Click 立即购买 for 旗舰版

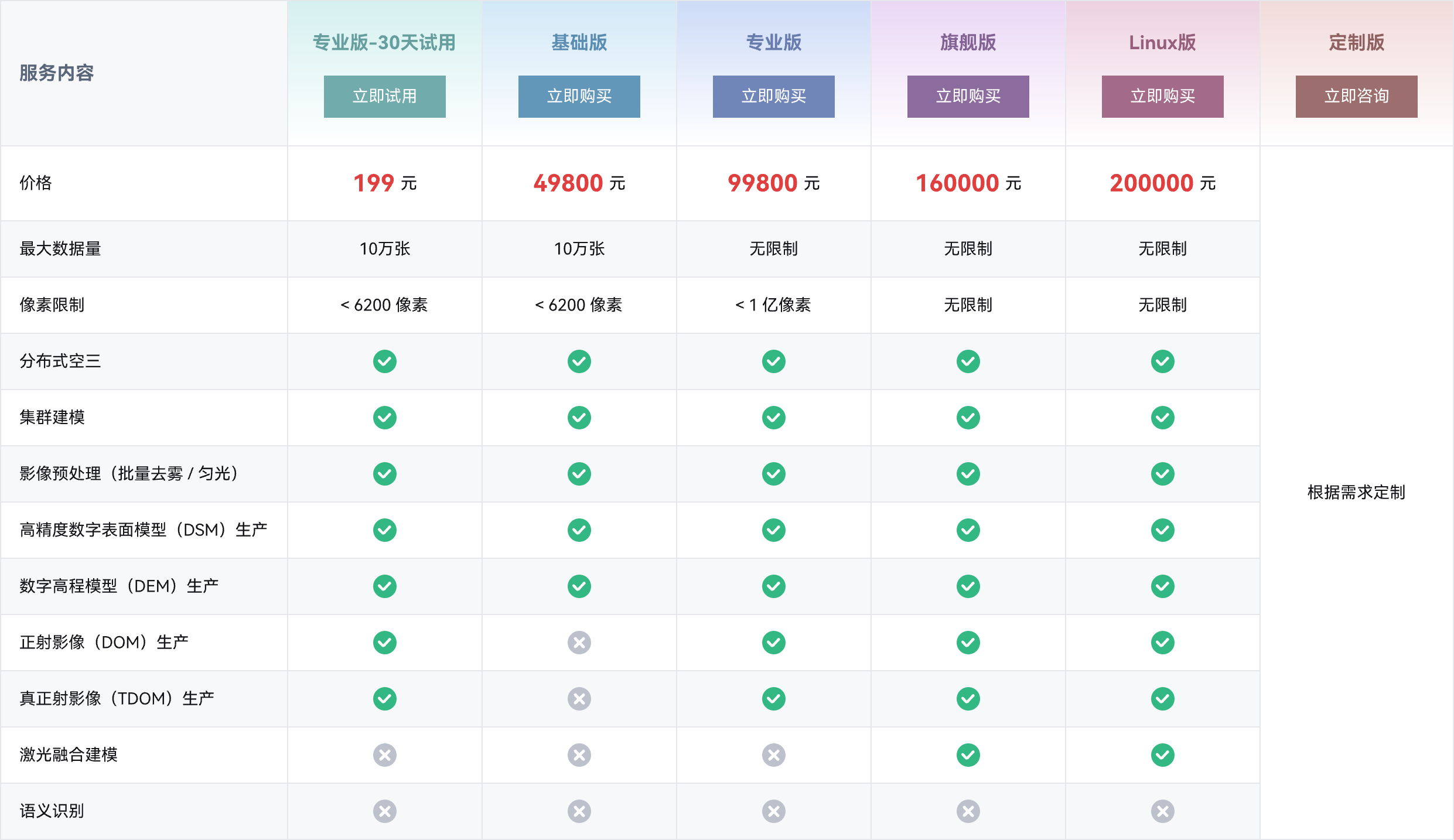click(968, 97)
